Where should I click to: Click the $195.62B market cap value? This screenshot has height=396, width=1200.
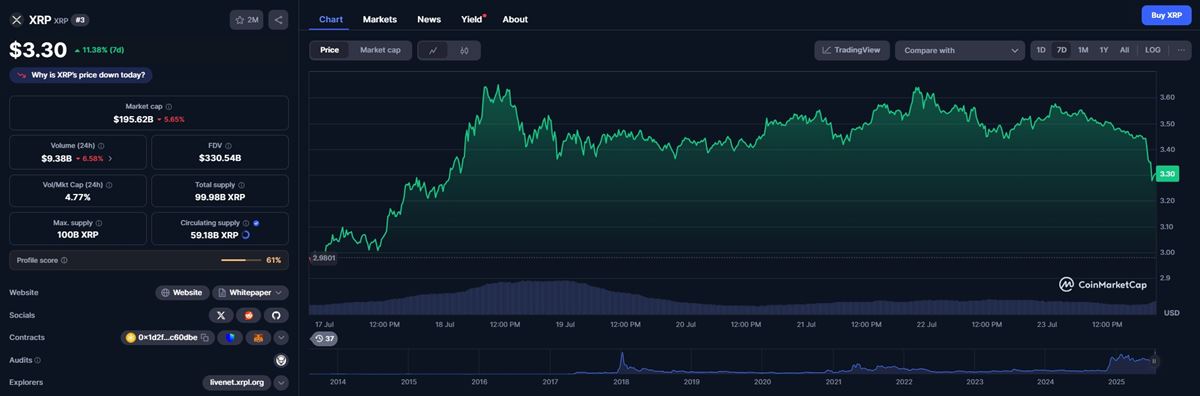133,119
